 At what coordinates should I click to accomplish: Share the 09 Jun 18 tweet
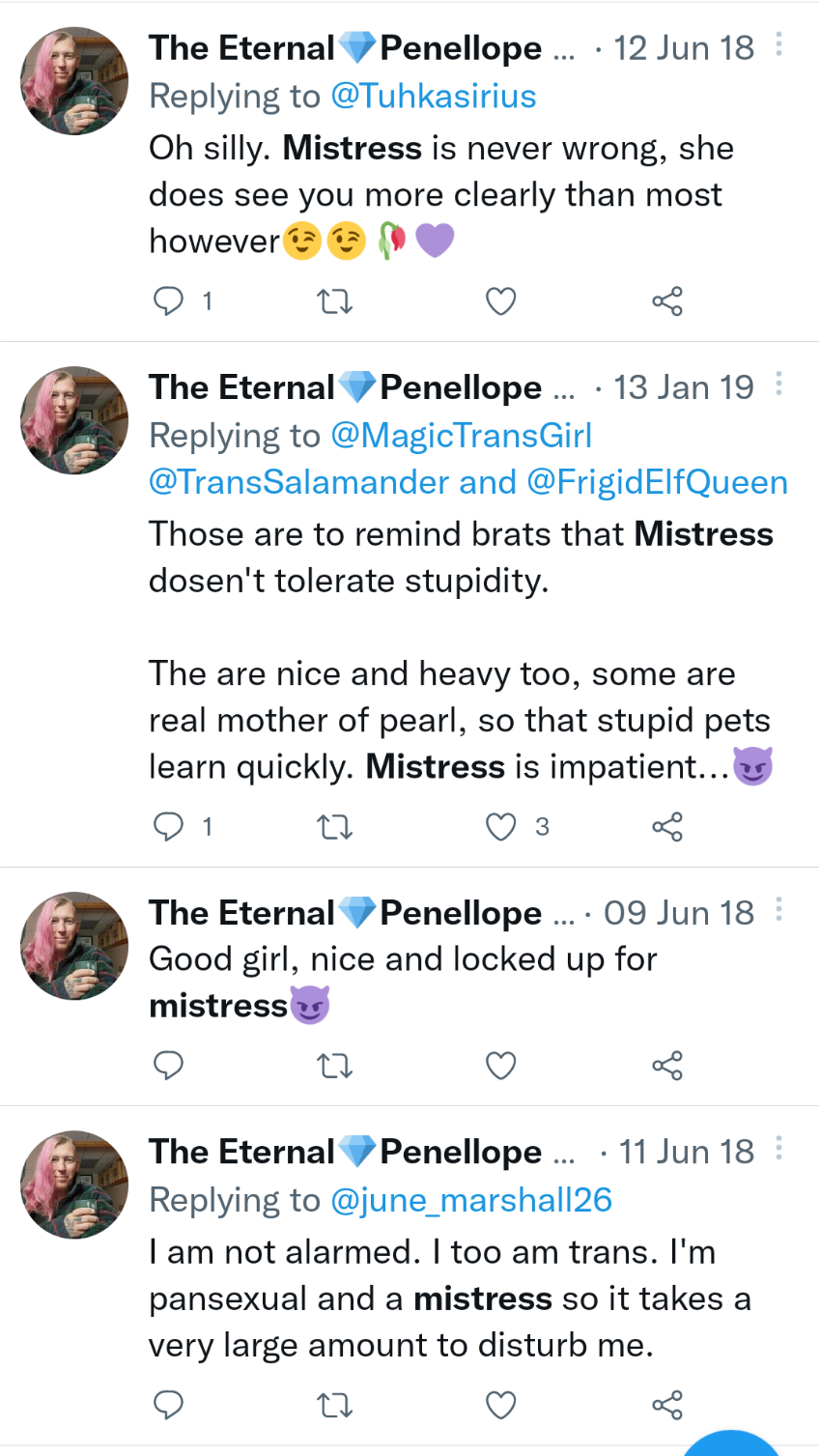click(x=667, y=1066)
